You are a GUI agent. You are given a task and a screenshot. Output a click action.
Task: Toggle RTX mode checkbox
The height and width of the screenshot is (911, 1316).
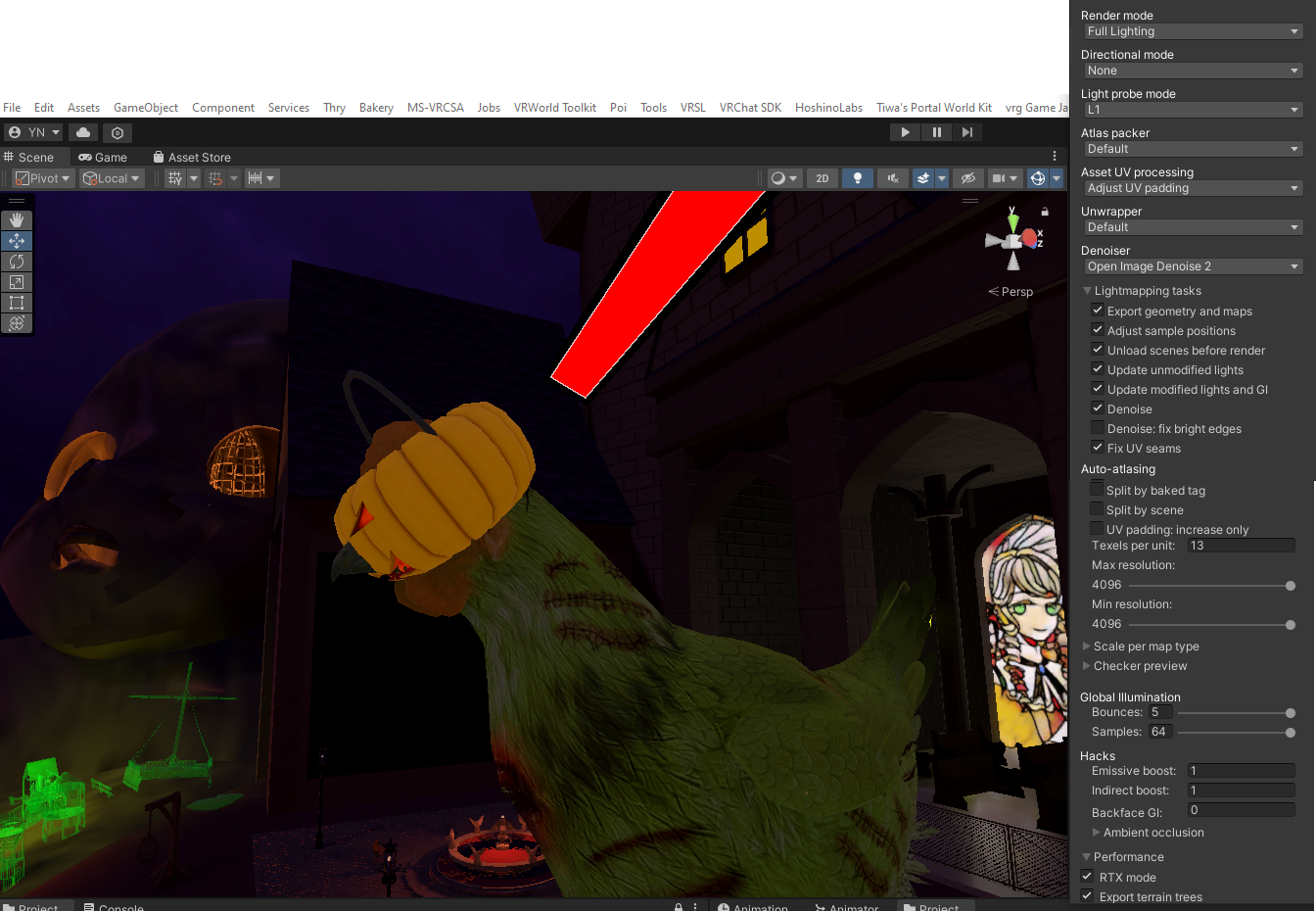click(x=1087, y=877)
